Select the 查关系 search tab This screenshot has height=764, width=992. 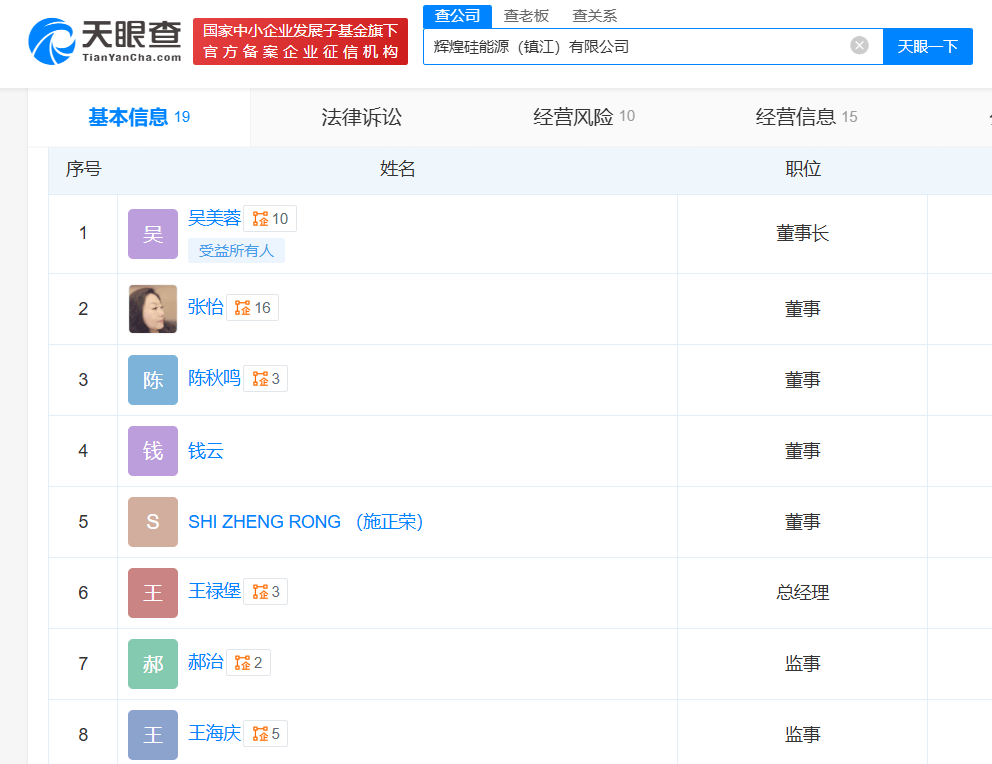pyautogui.click(x=595, y=16)
